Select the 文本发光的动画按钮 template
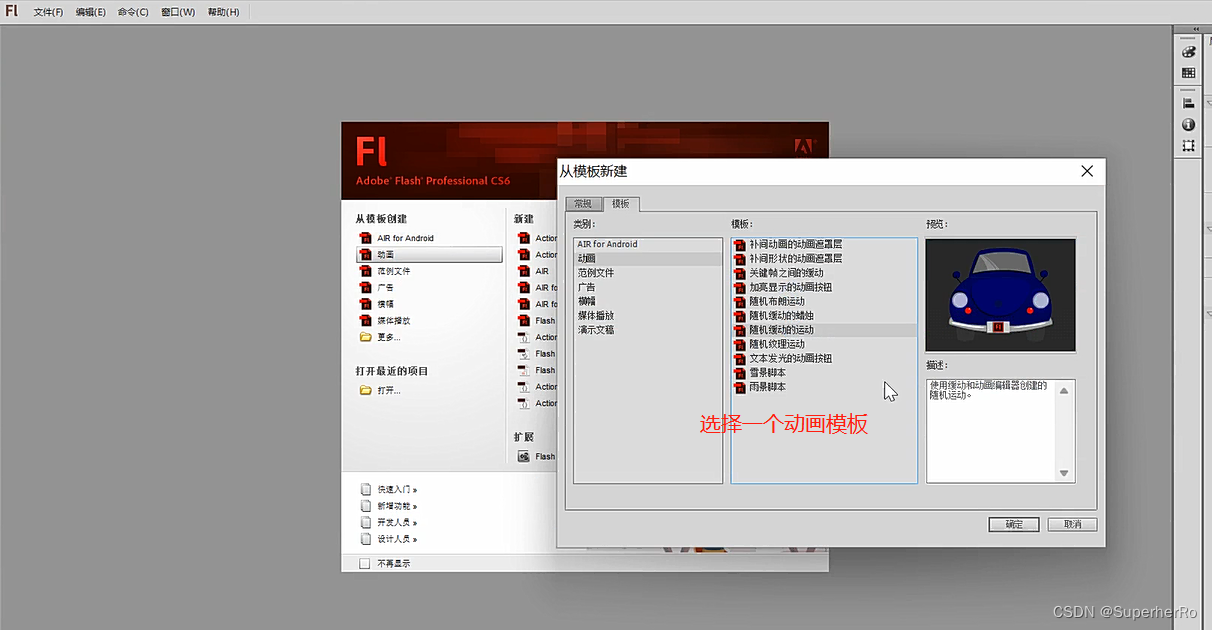Image resolution: width=1212 pixels, height=630 pixels. 788,358
